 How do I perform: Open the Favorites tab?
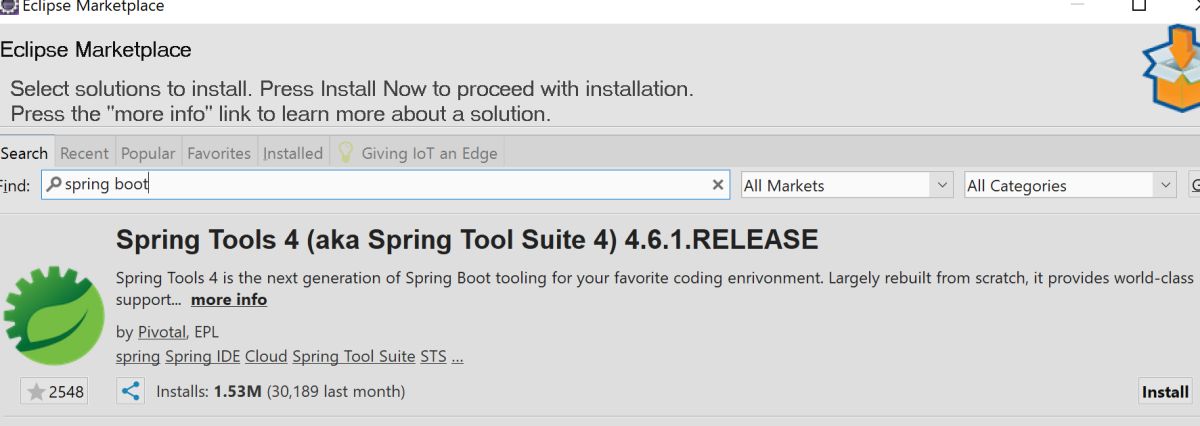click(219, 153)
